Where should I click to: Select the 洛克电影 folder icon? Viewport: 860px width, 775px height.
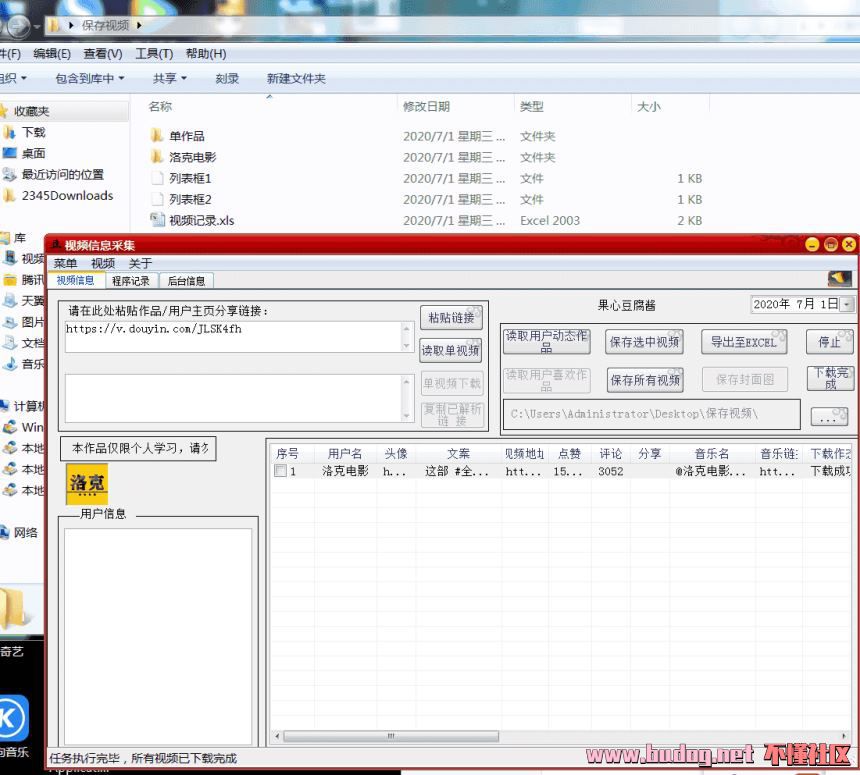pos(157,157)
